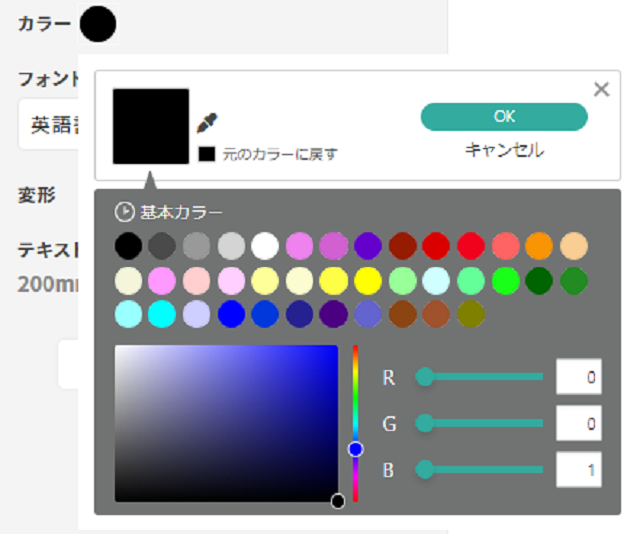Select the eyedropper color picker tool
Image resolution: width=640 pixels, height=534 pixels.
207,123
